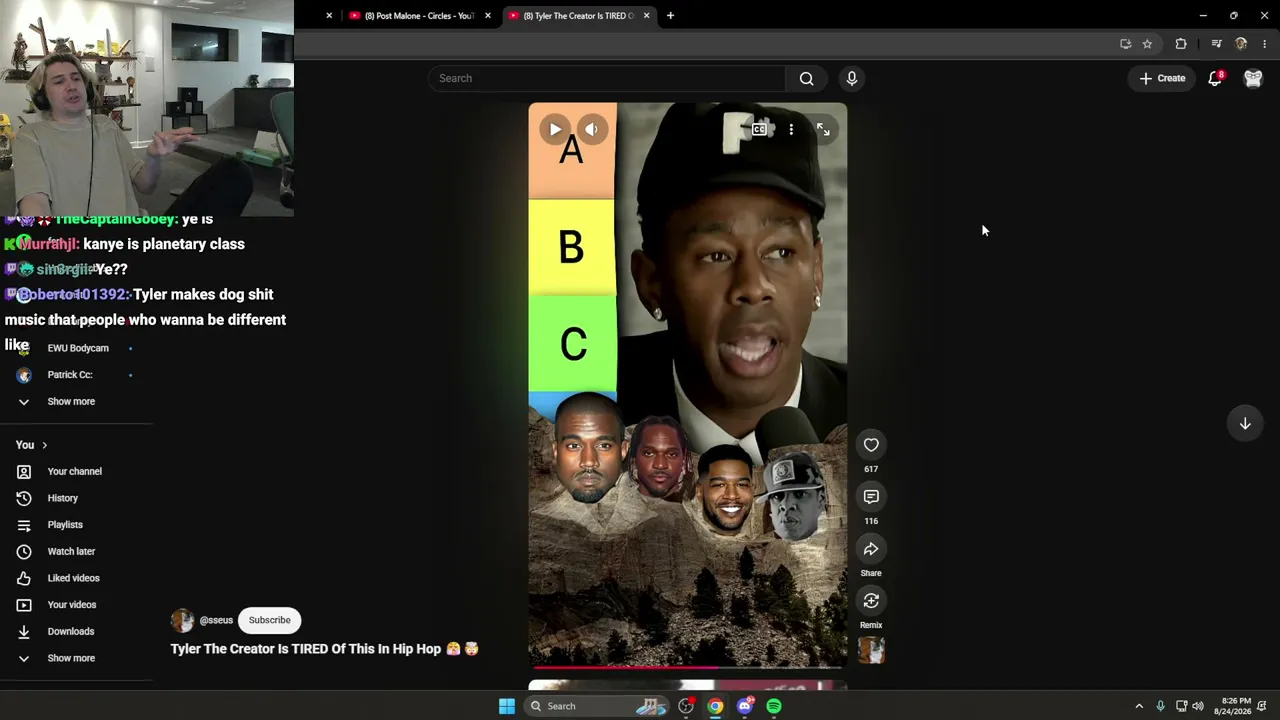Image resolution: width=1280 pixels, height=720 pixels.
Task: Toggle closed captions on the short
Action: pyautogui.click(x=759, y=129)
